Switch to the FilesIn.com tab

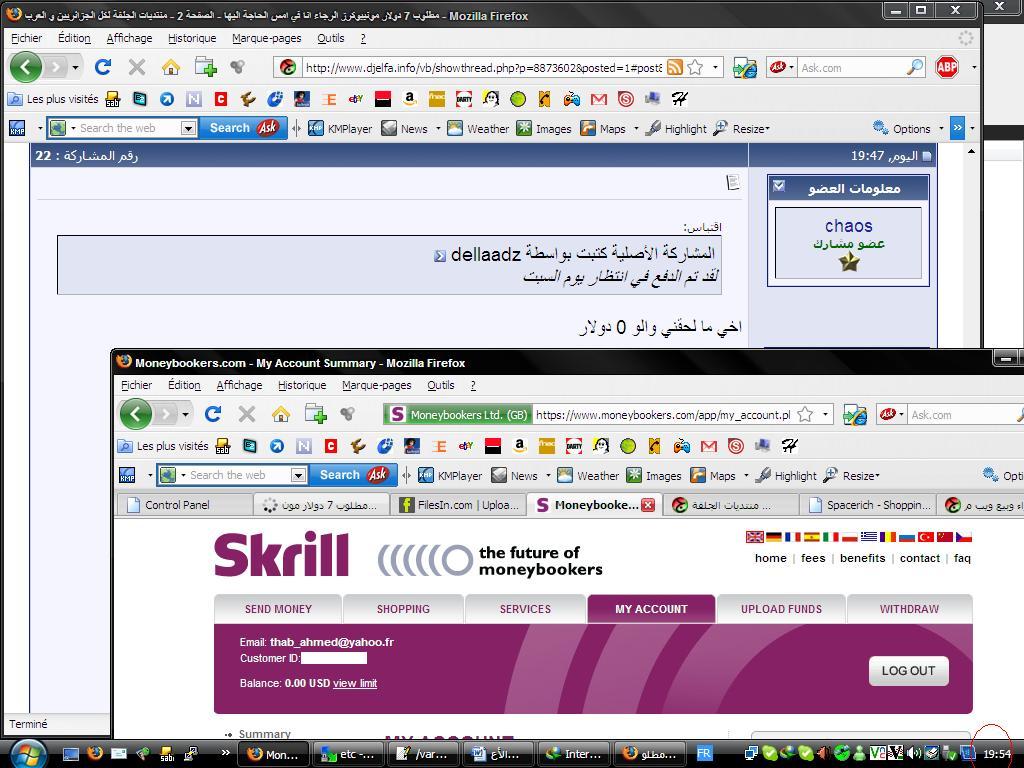click(x=458, y=505)
